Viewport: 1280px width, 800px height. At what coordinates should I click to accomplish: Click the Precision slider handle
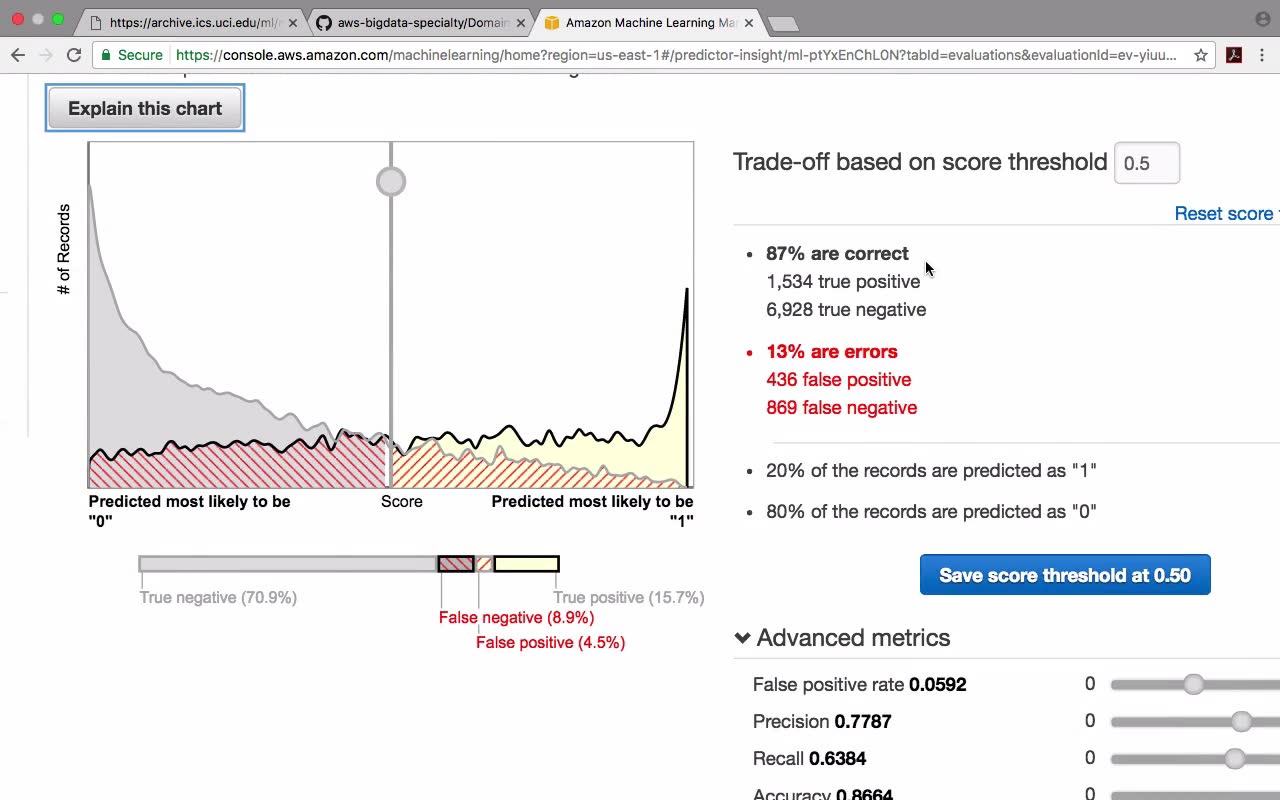pyautogui.click(x=1241, y=721)
